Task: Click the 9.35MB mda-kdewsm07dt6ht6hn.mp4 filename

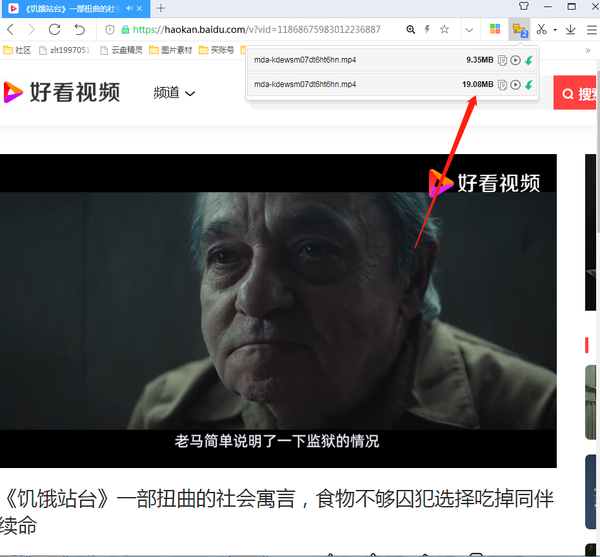Action: point(305,60)
